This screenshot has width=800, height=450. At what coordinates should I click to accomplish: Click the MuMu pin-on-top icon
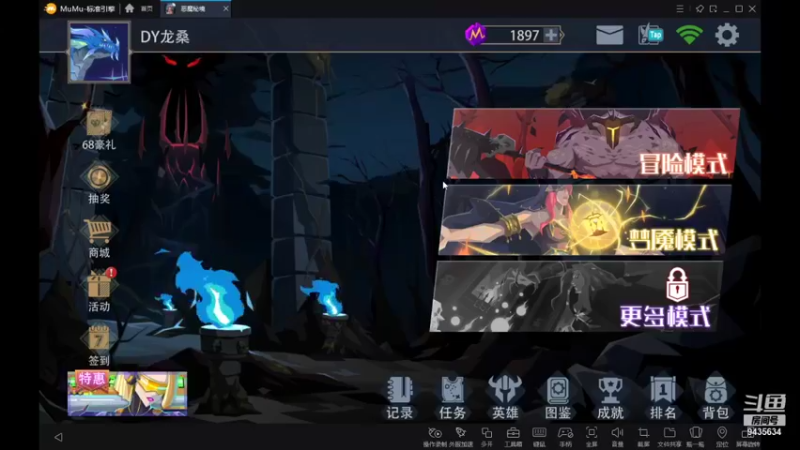click(699, 9)
